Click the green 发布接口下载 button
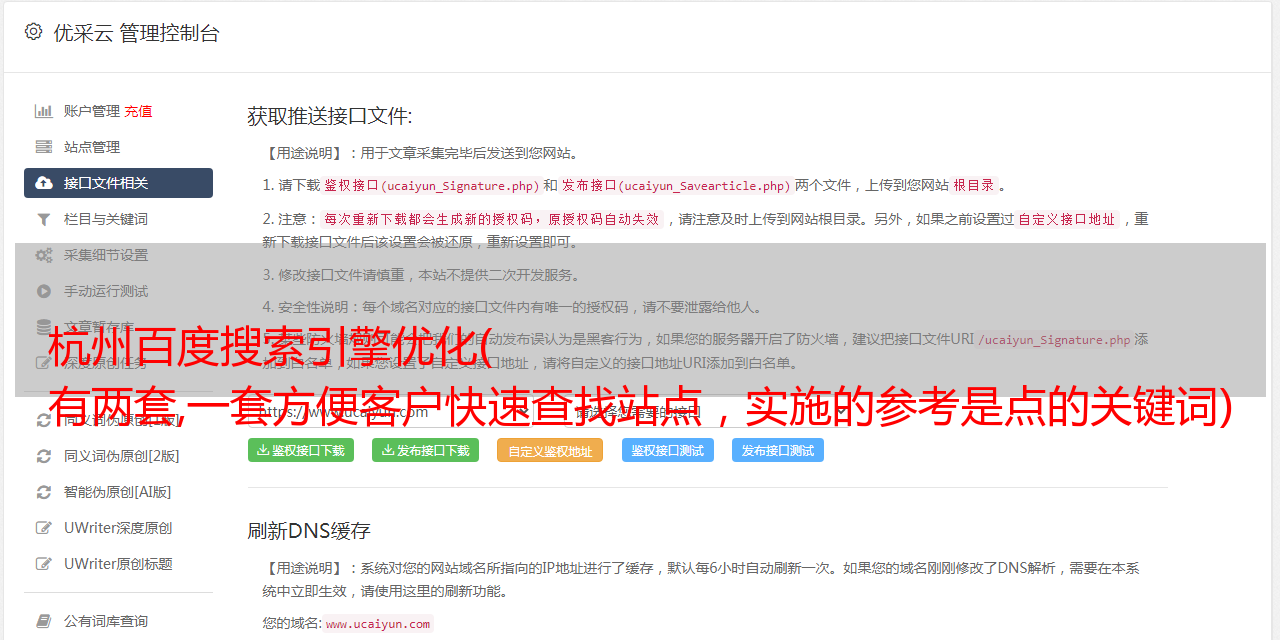The height and width of the screenshot is (640, 1280). (425, 450)
